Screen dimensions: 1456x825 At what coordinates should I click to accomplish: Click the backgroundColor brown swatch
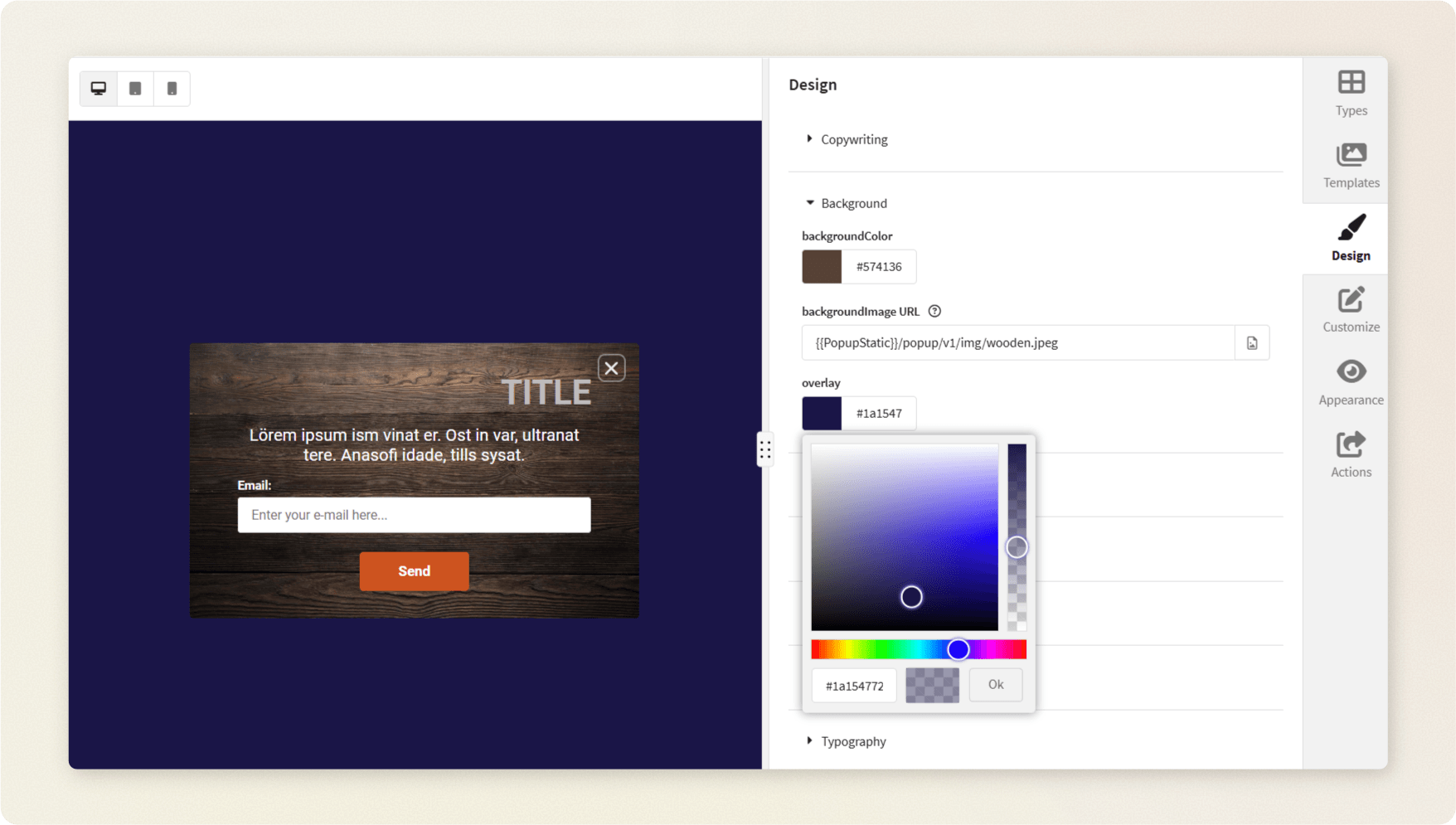(x=822, y=267)
